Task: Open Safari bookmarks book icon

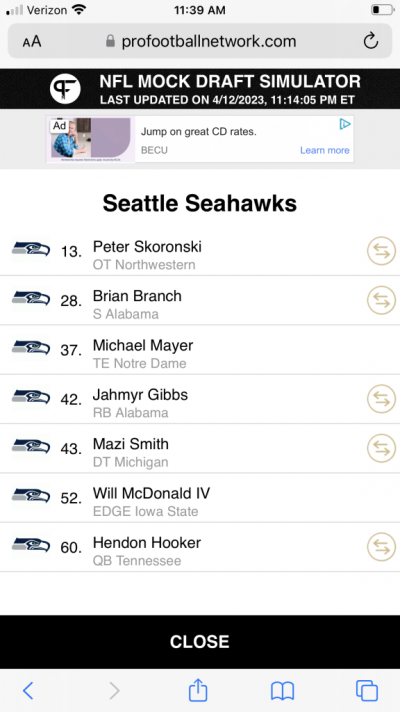Action: pos(282,691)
